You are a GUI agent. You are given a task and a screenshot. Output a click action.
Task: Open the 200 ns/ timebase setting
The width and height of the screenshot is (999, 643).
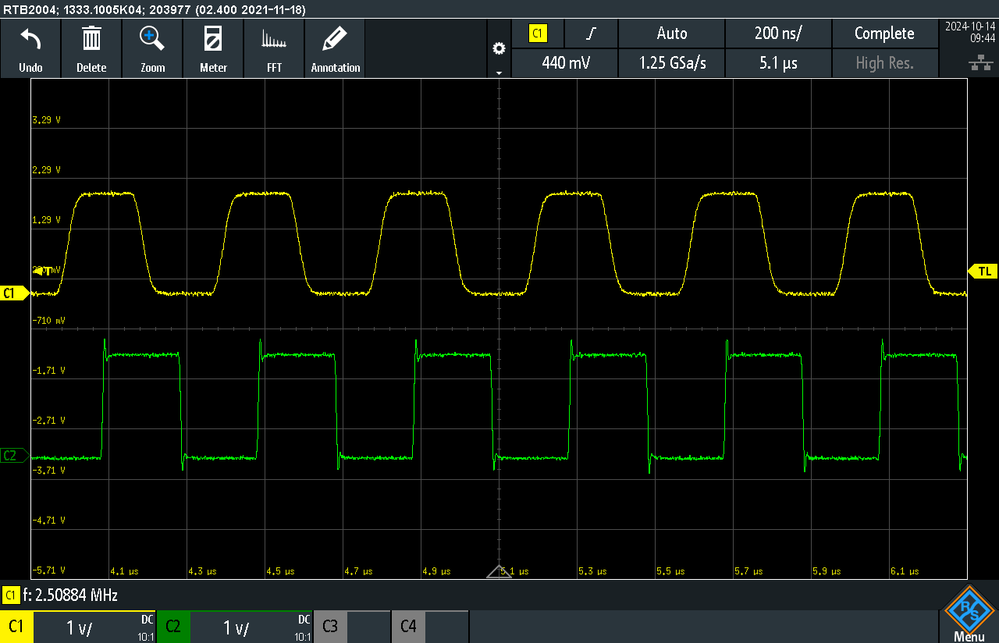tap(778, 33)
